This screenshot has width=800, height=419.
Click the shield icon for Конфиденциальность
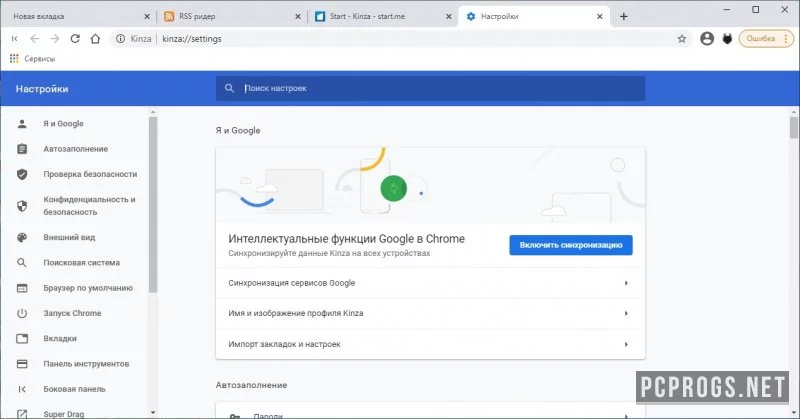tap(22, 206)
